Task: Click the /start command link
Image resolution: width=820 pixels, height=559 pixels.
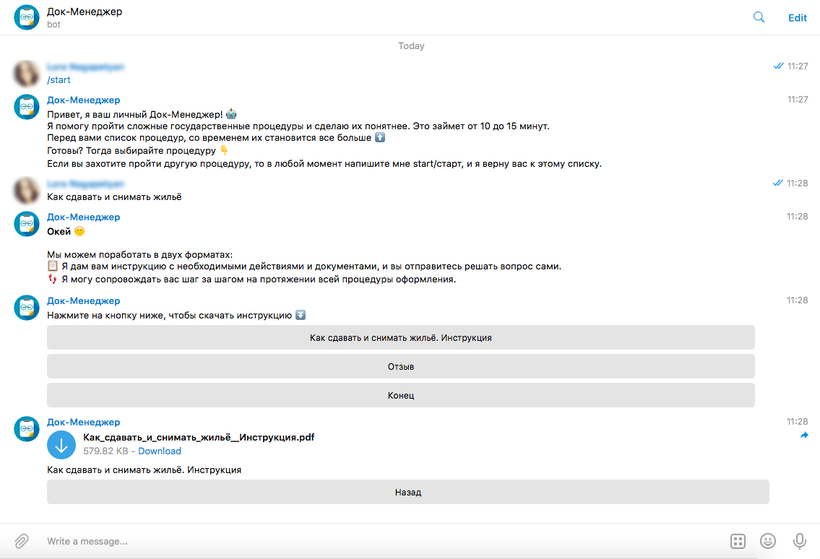Action: click(59, 80)
